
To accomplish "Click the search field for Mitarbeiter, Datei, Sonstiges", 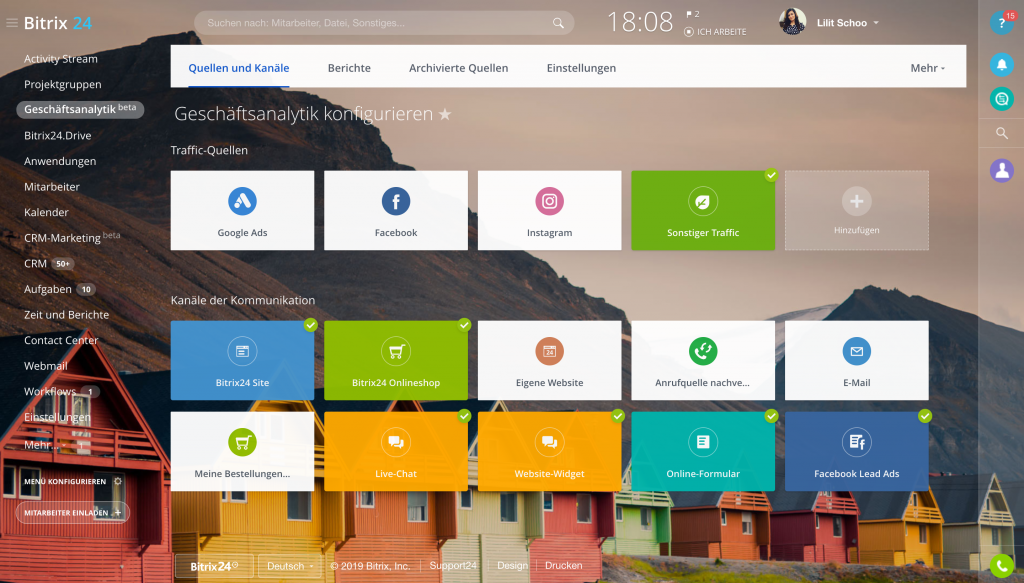I will coord(384,23).
